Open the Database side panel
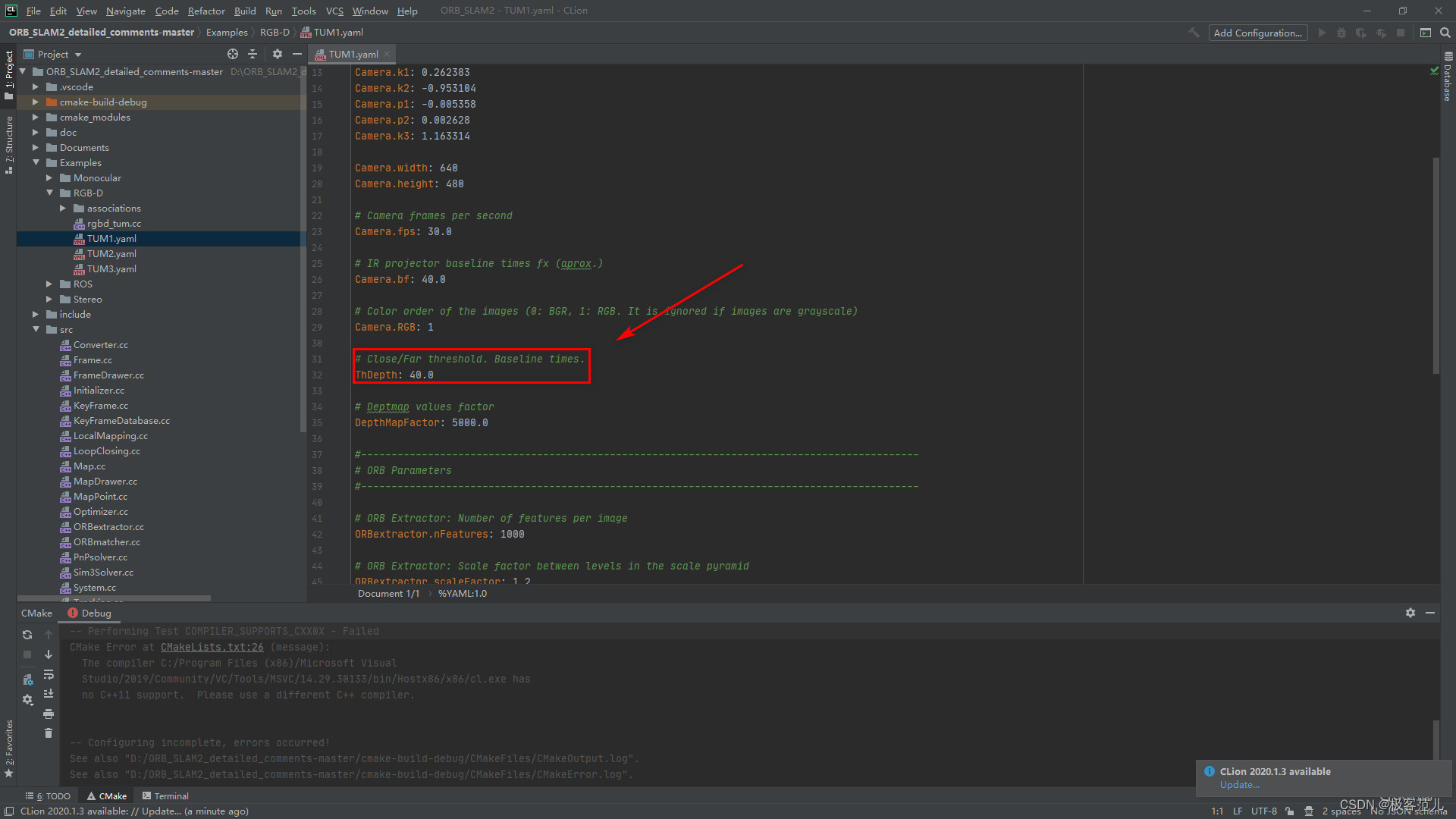Viewport: 1456px width, 819px height. pyautogui.click(x=1448, y=76)
